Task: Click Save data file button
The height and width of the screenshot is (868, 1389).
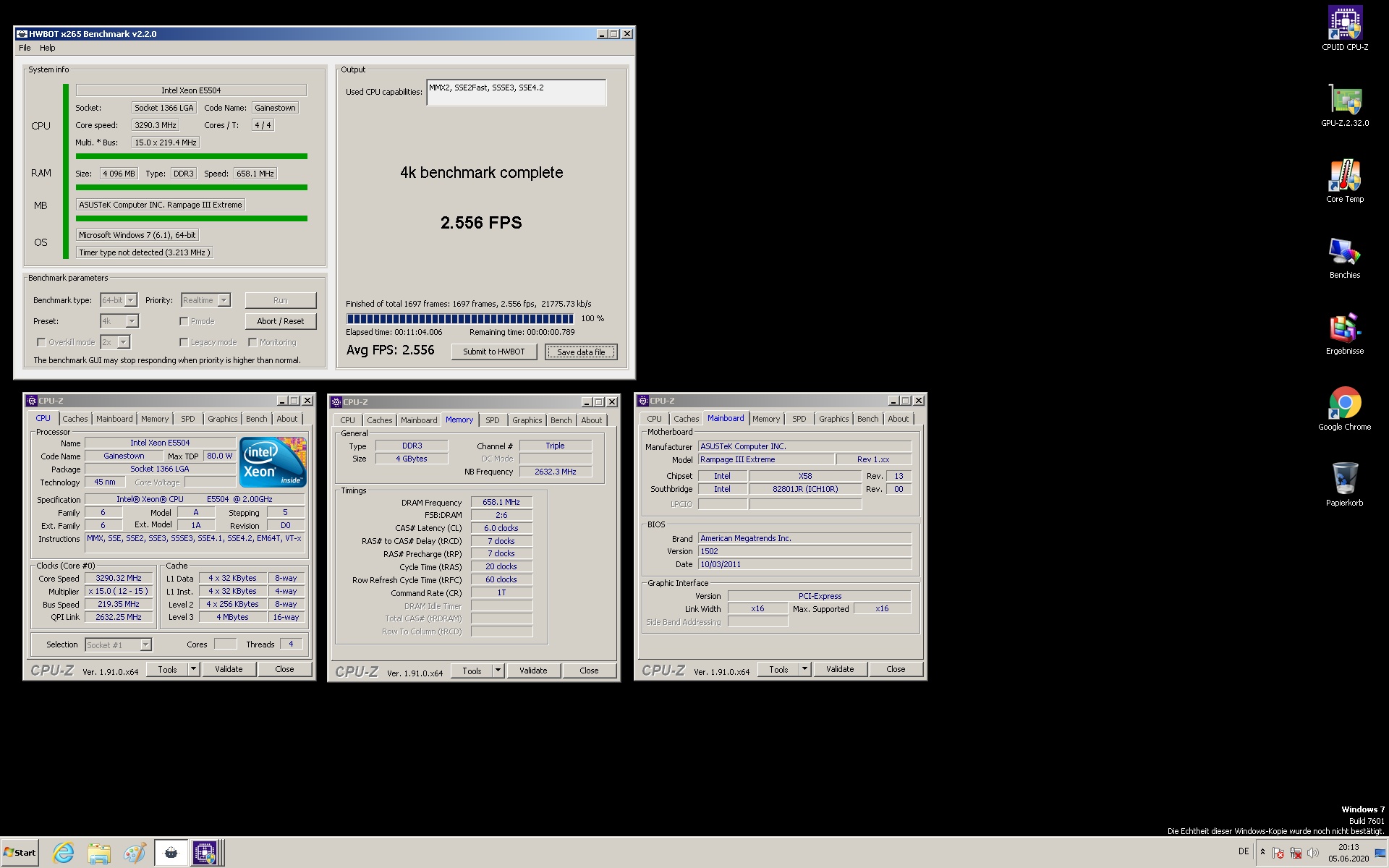Action: [x=581, y=352]
